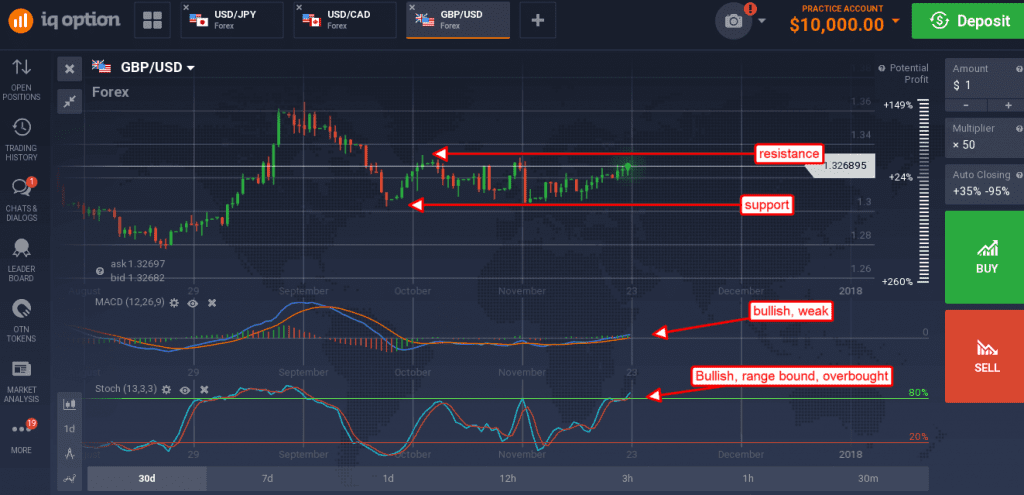Add a new asset tab with plus
This screenshot has height=495, width=1024.
[537, 20]
